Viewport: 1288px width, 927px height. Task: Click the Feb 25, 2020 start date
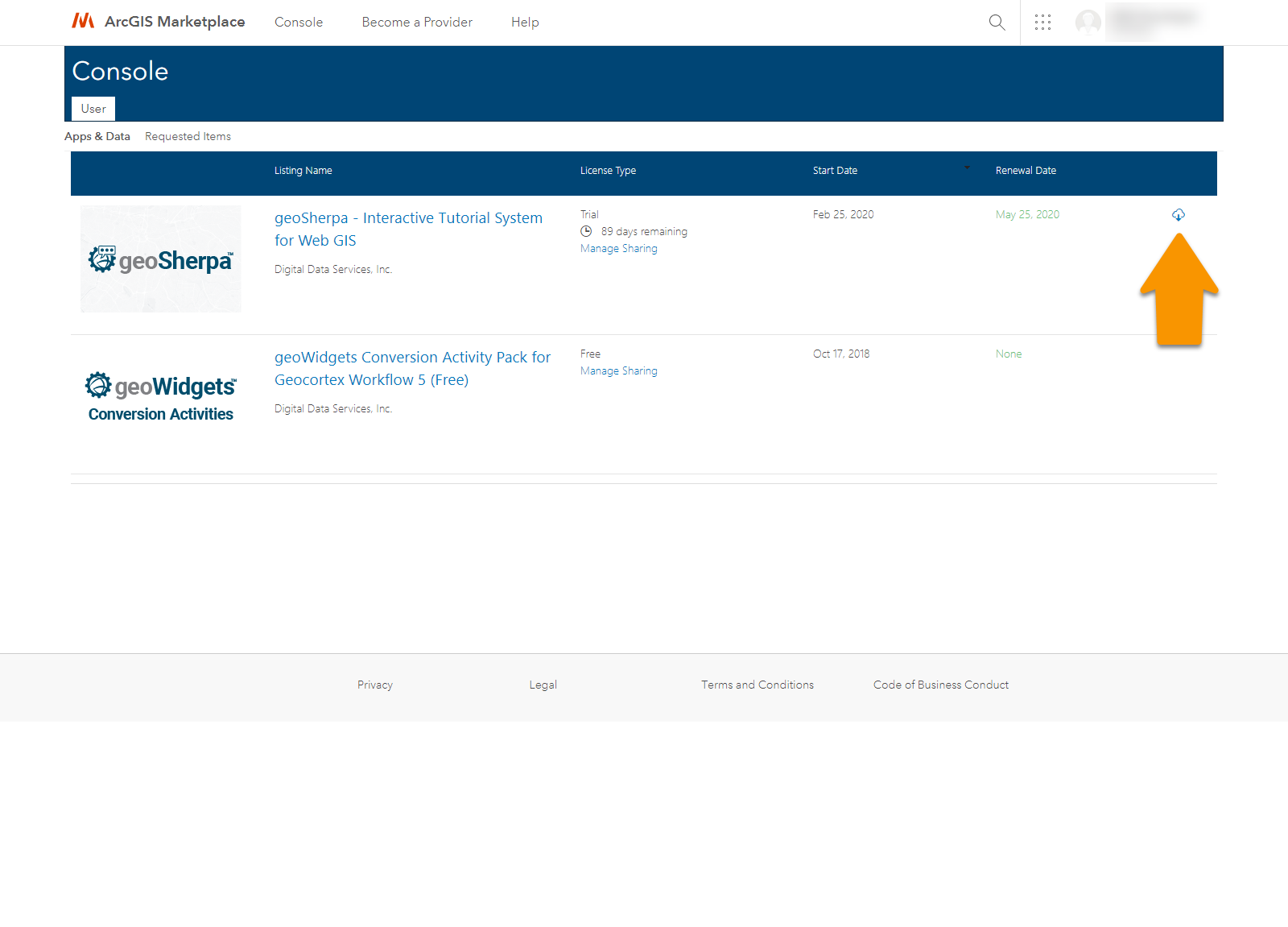tap(843, 214)
